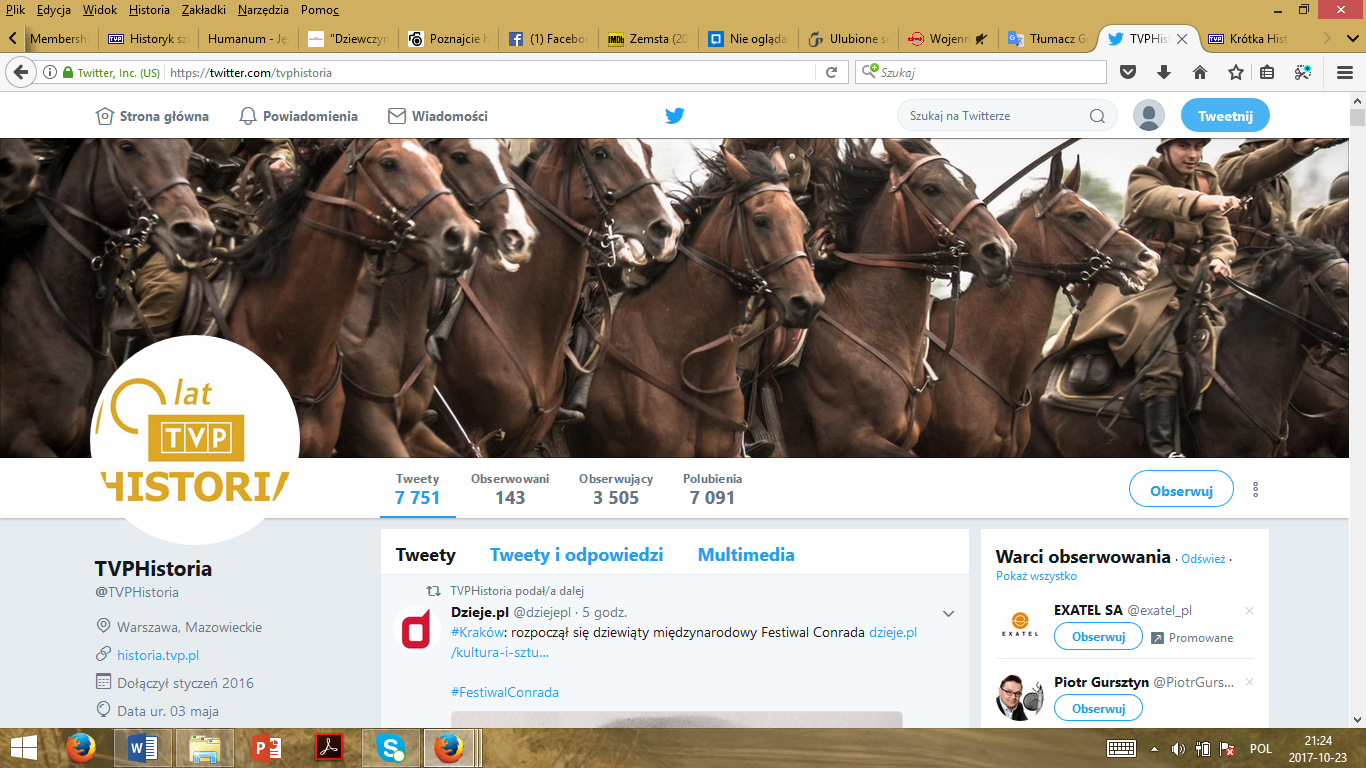Screen dimensions: 1366x768
Task: Click the TVP Historia profile picture
Action: (195, 440)
